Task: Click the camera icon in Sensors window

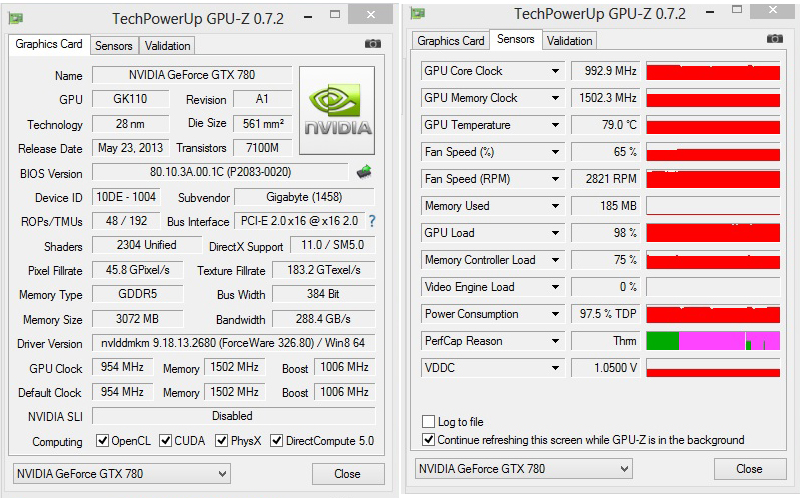Action: coord(774,39)
